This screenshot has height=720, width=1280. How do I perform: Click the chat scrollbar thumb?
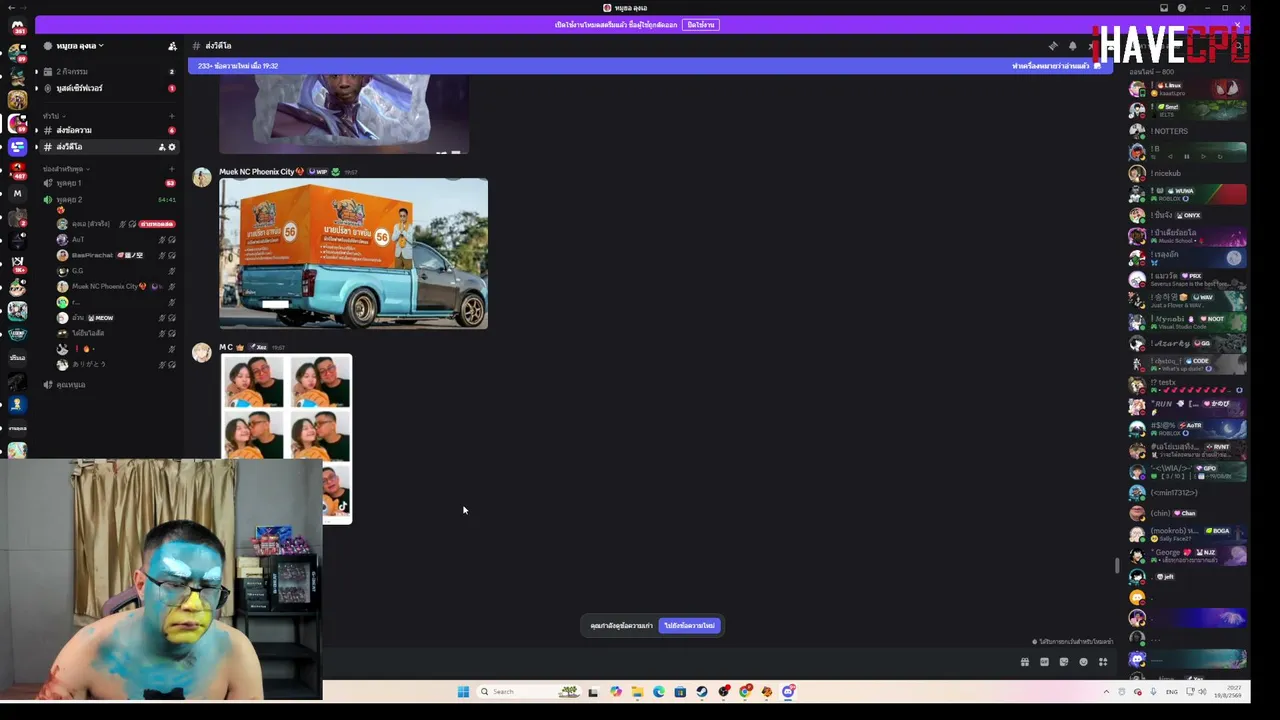click(x=1118, y=566)
